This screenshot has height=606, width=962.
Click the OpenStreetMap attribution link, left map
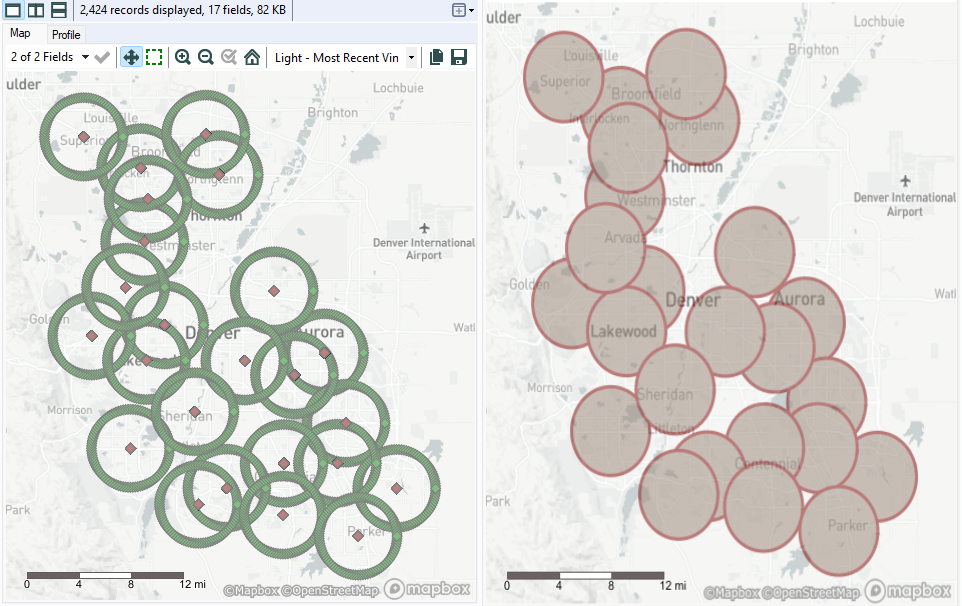(x=329, y=591)
